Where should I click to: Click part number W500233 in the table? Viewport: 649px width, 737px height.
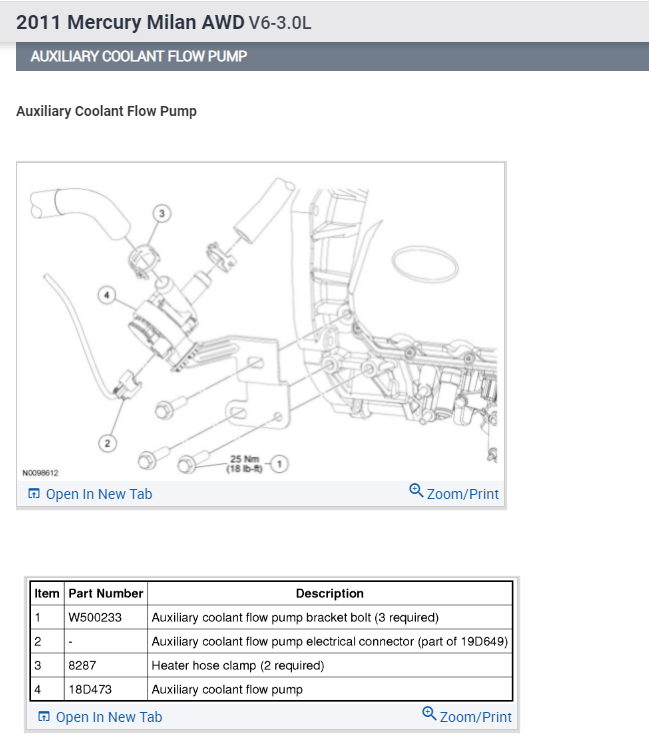[95, 618]
